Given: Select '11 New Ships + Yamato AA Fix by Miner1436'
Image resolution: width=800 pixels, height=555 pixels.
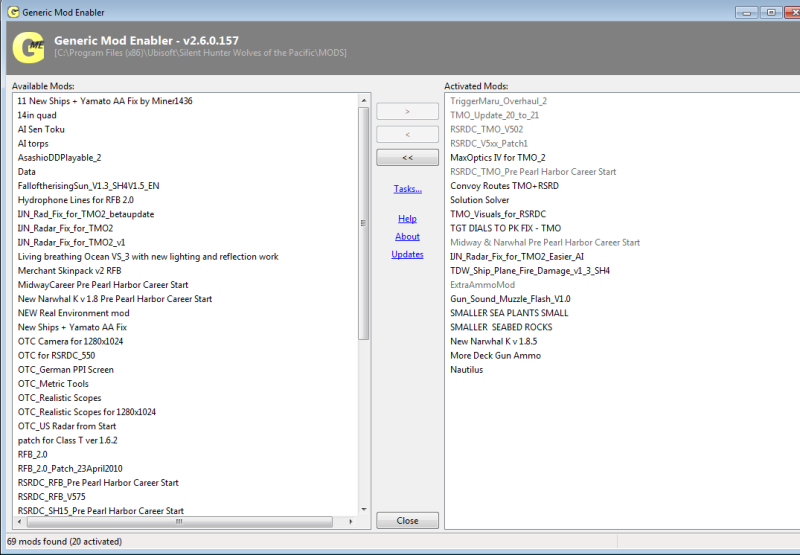Looking at the screenshot, I should (105, 101).
